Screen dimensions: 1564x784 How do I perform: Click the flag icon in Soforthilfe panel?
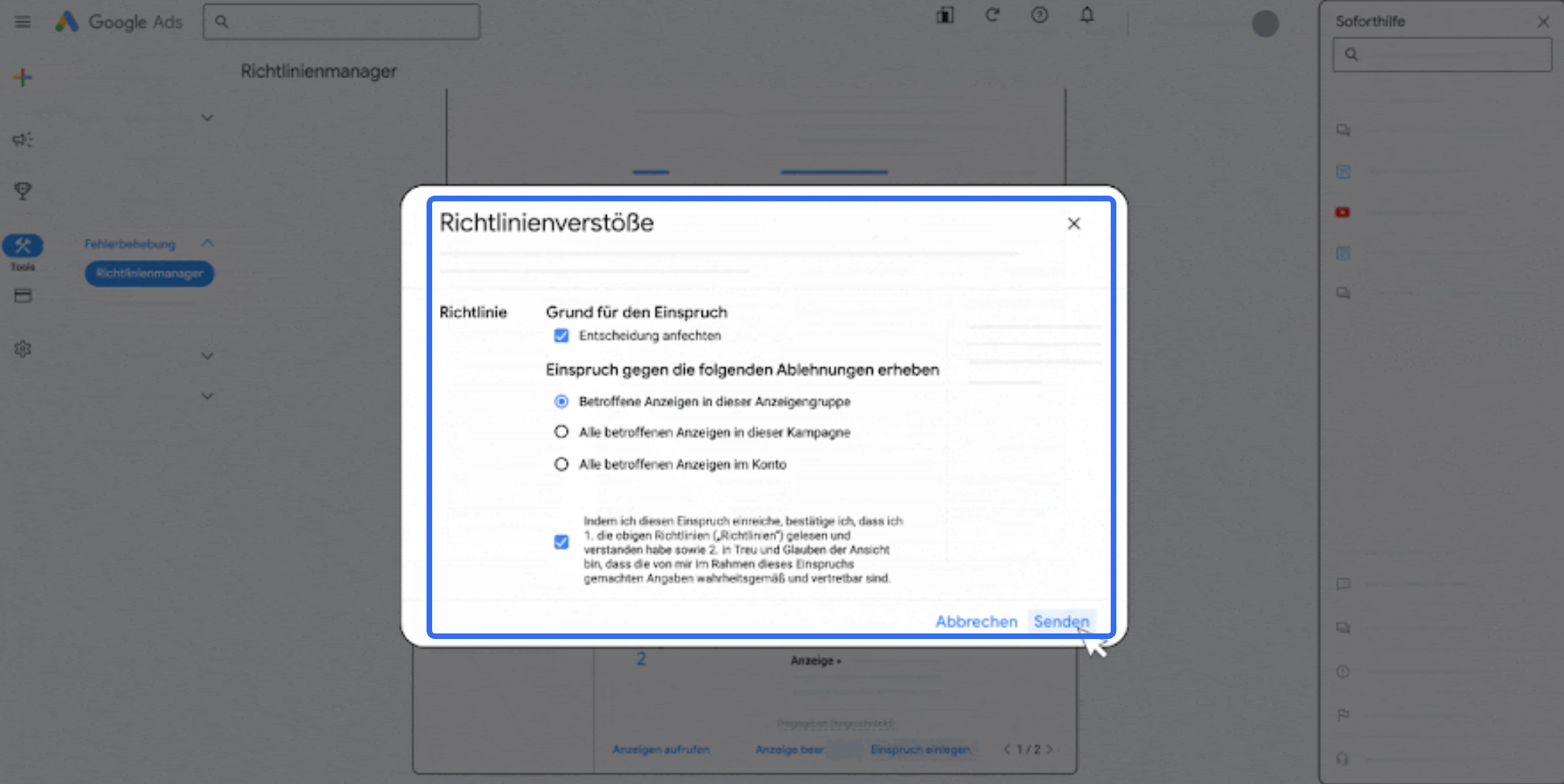[1343, 715]
